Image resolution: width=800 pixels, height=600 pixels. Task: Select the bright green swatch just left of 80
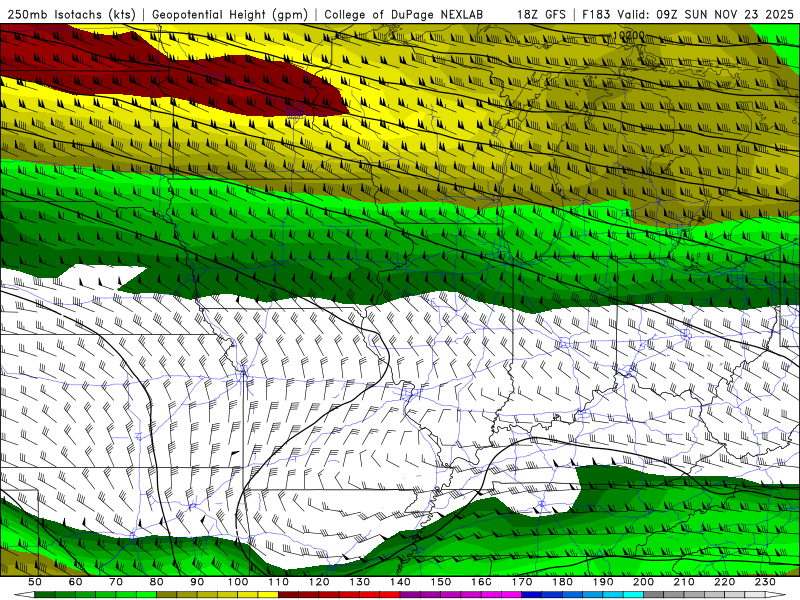[x=146, y=595]
